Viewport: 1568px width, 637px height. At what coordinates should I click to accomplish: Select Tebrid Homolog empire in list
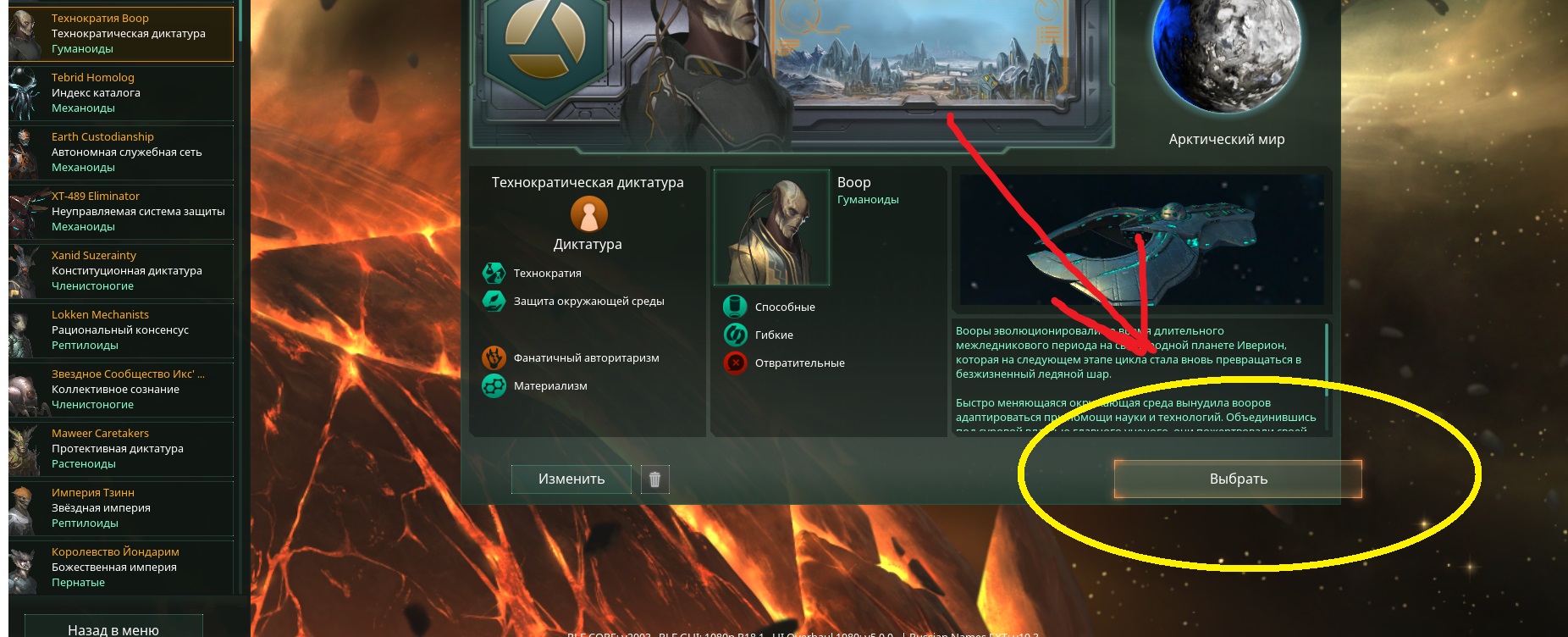(121, 92)
